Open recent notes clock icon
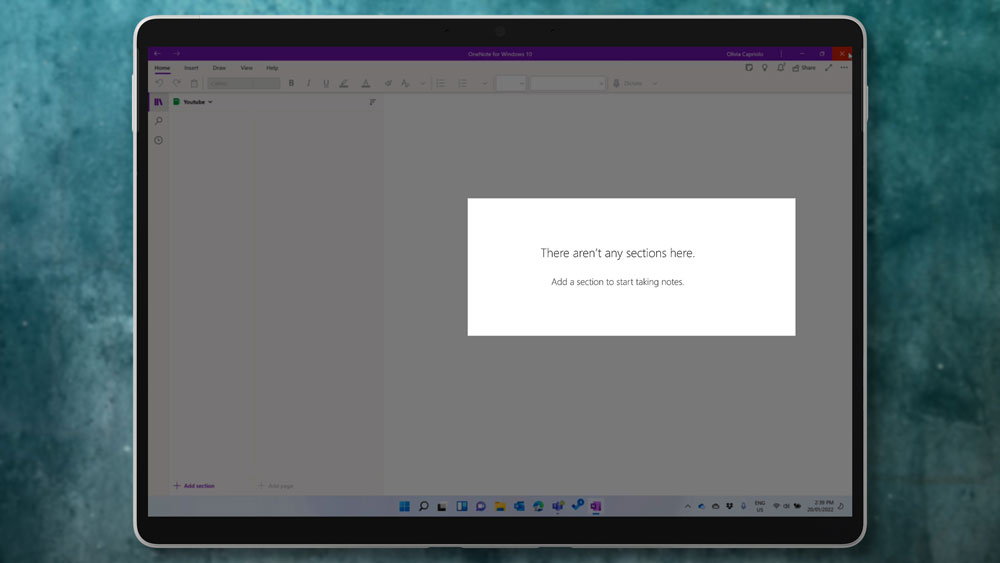Screen dimensions: 1000x563 [158, 140]
